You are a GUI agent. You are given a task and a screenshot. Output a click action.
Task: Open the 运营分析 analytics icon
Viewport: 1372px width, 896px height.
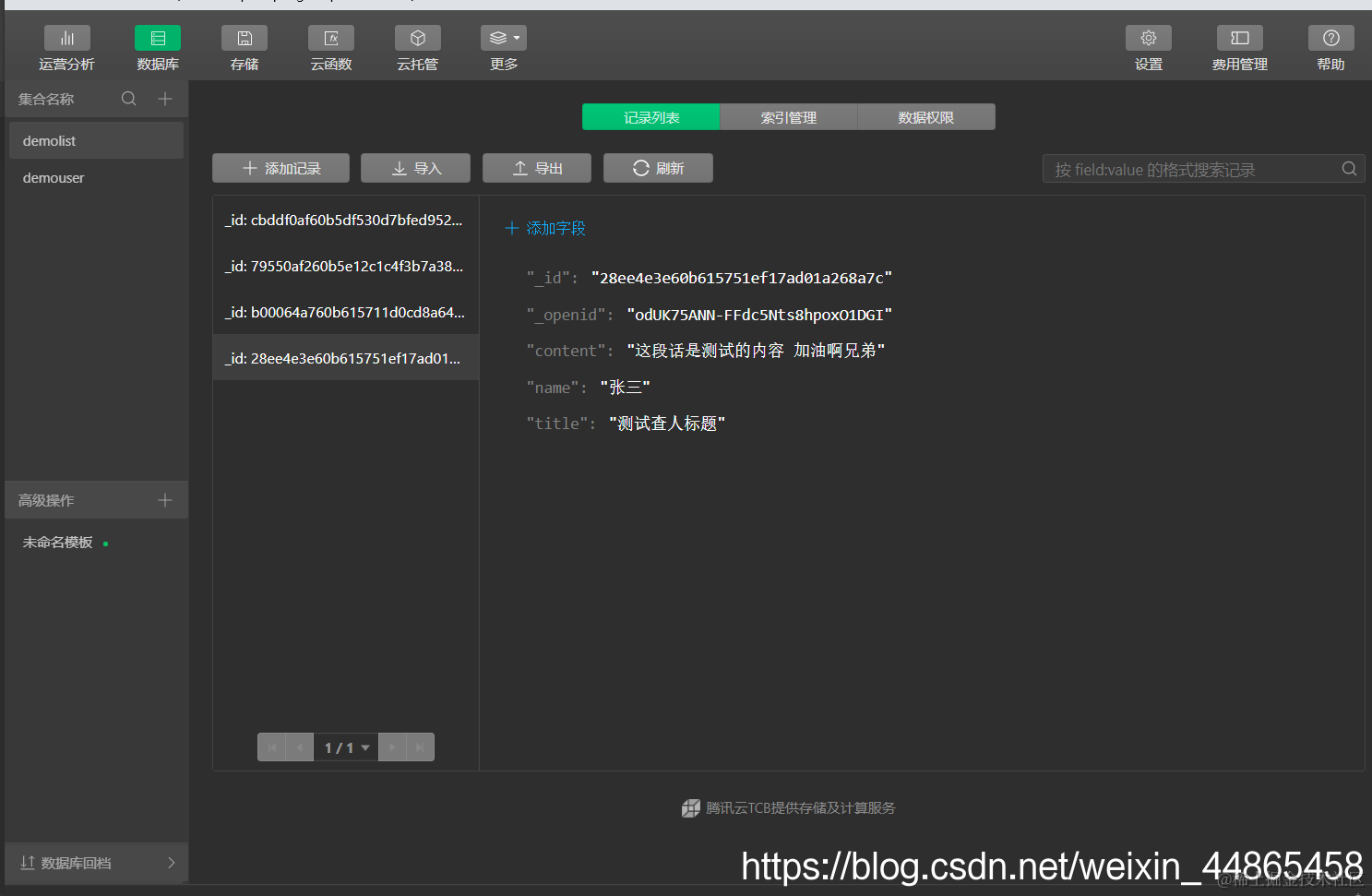tap(66, 38)
